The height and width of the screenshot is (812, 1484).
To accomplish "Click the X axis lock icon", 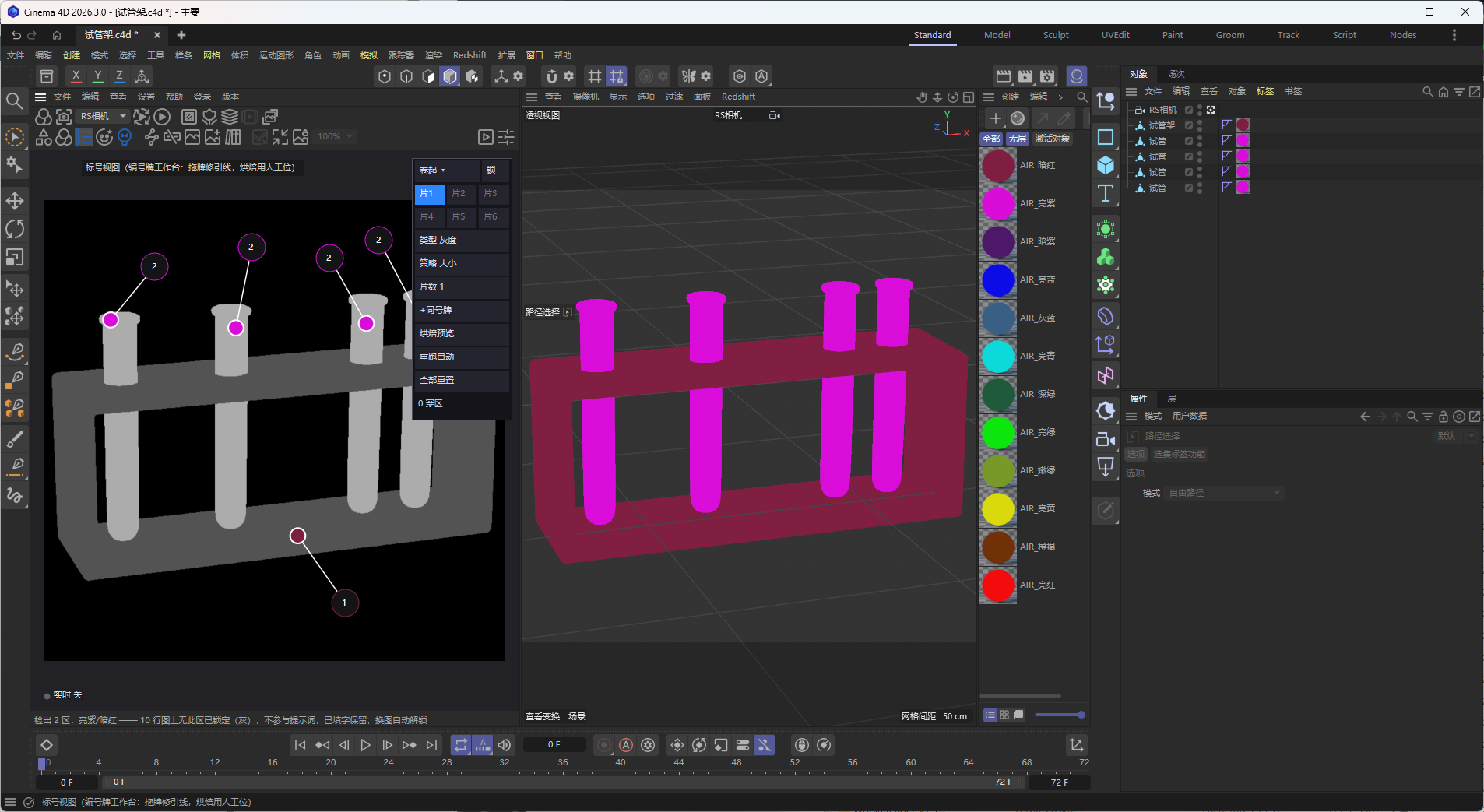I will point(76,76).
